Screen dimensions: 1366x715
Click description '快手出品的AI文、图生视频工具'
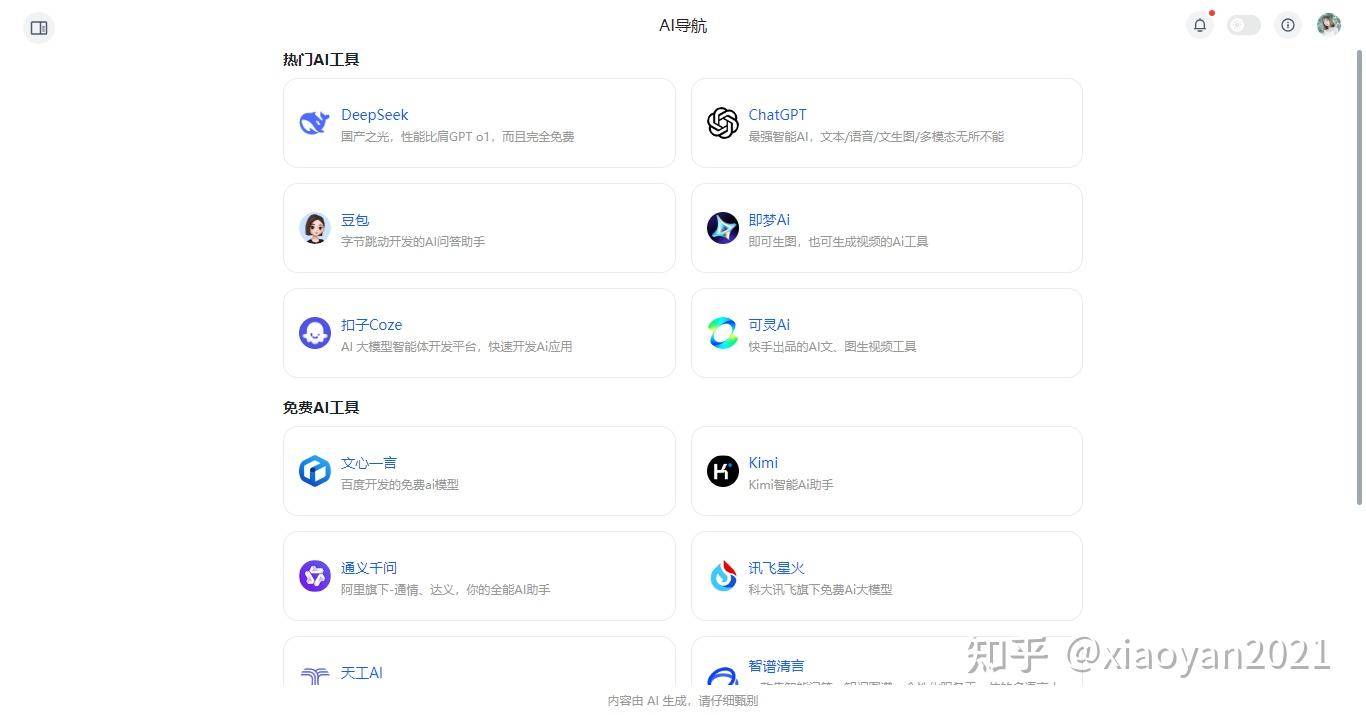(832, 347)
